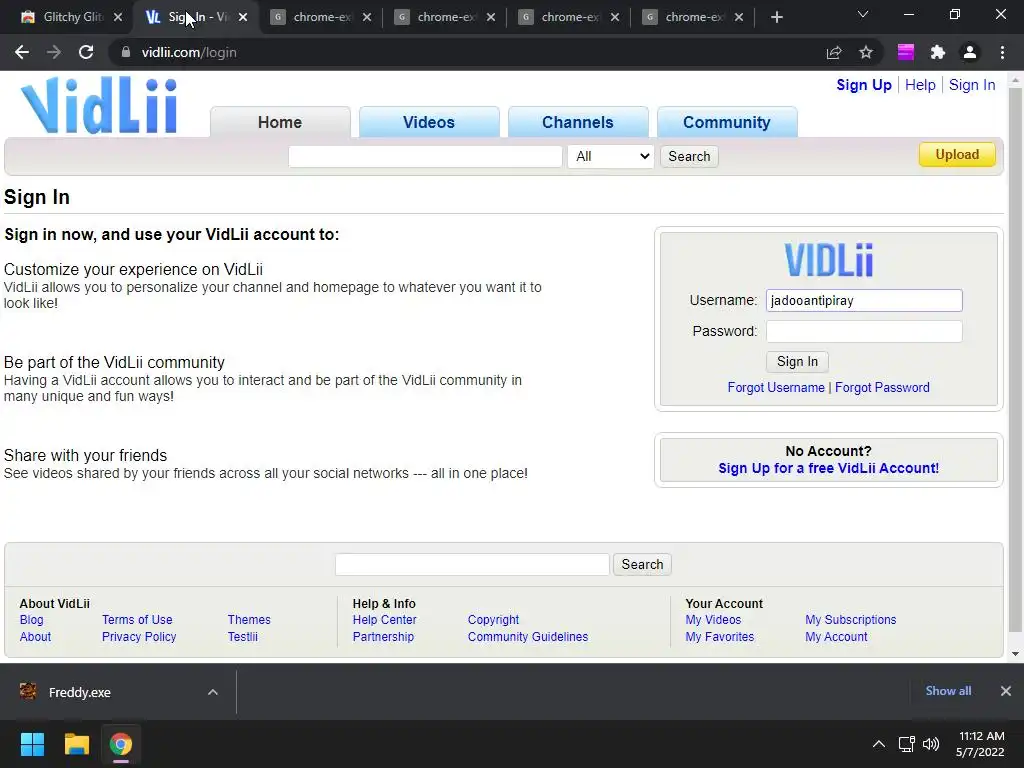1024x768 pixels.
Task: Open the About footer link
Action: [35, 637]
